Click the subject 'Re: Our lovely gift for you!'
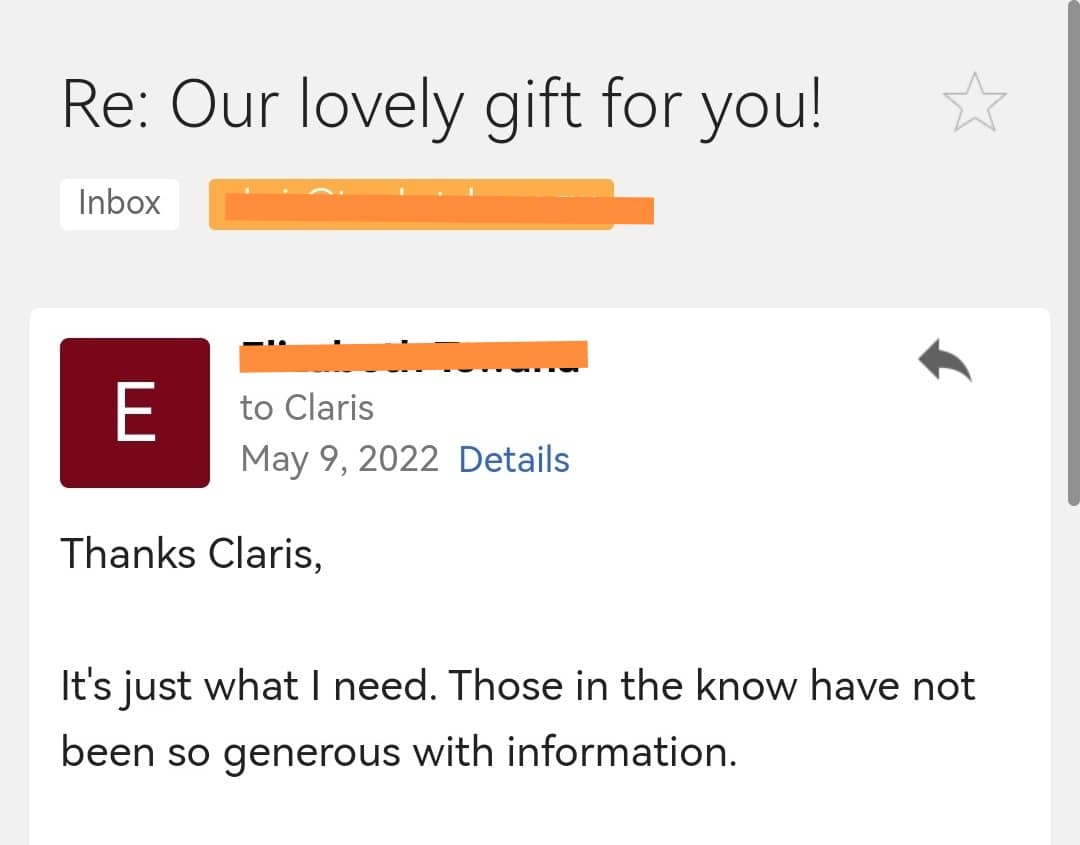The image size is (1080, 845). (441, 104)
